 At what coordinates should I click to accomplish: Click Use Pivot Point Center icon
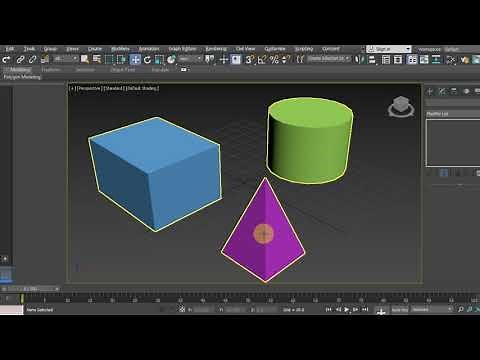point(210,60)
